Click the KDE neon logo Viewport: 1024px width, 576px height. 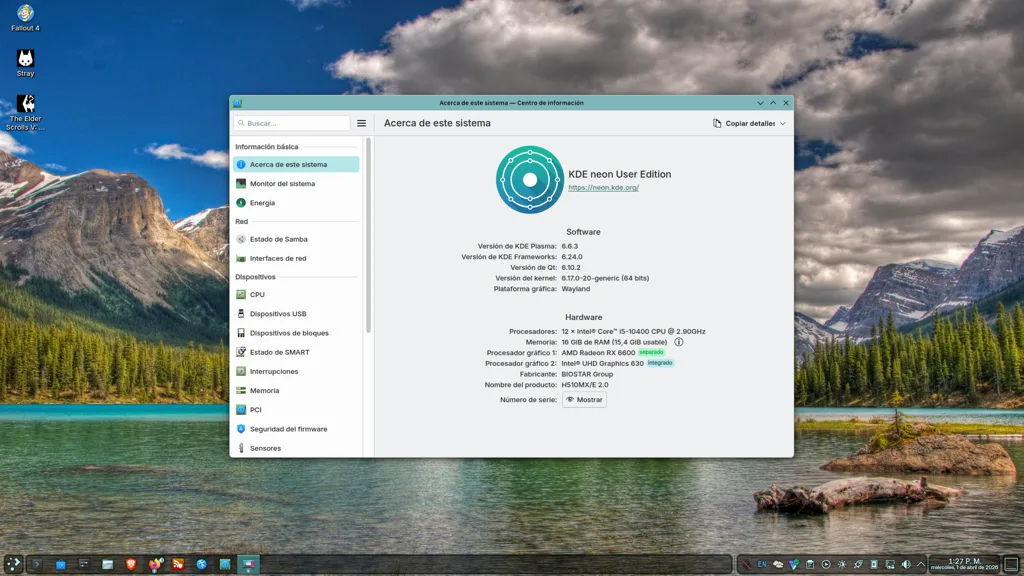click(530, 180)
